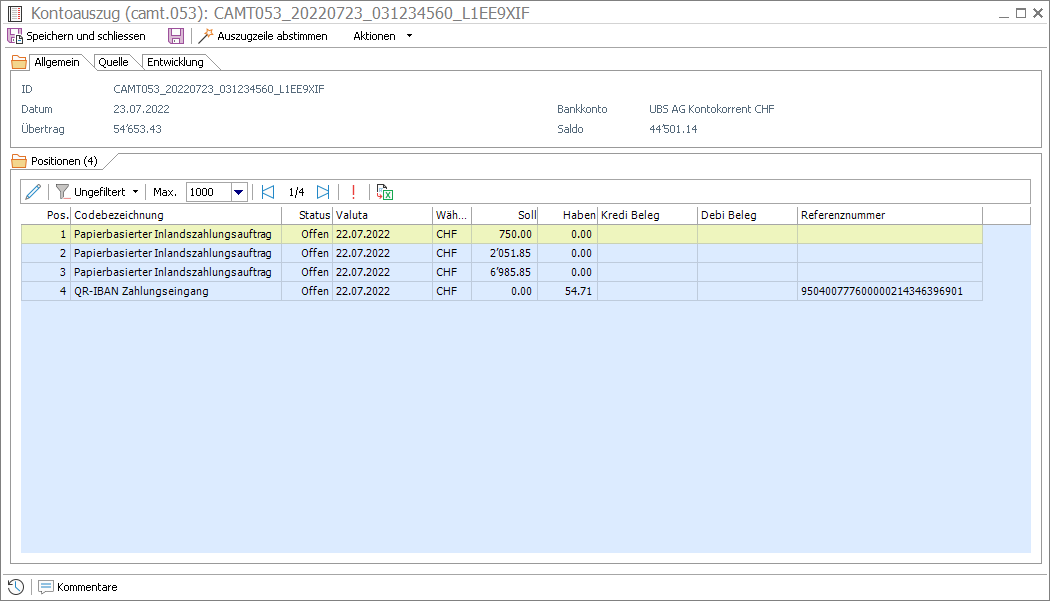Click into the Max. value input field
Viewport: 1050px width, 601px height.
coord(208,192)
